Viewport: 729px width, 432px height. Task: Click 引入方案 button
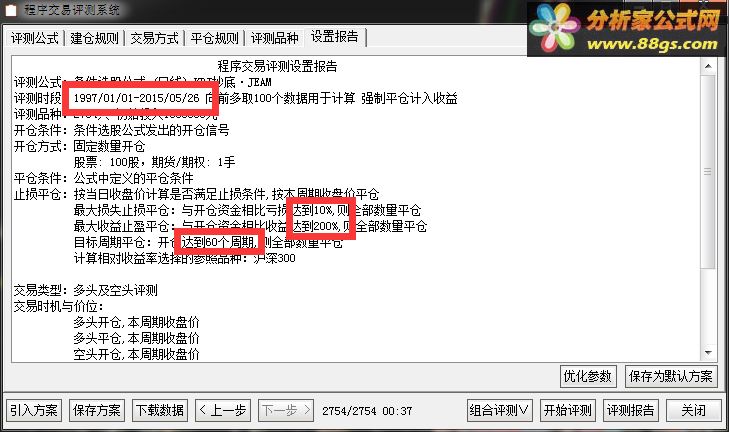coord(34,410)
